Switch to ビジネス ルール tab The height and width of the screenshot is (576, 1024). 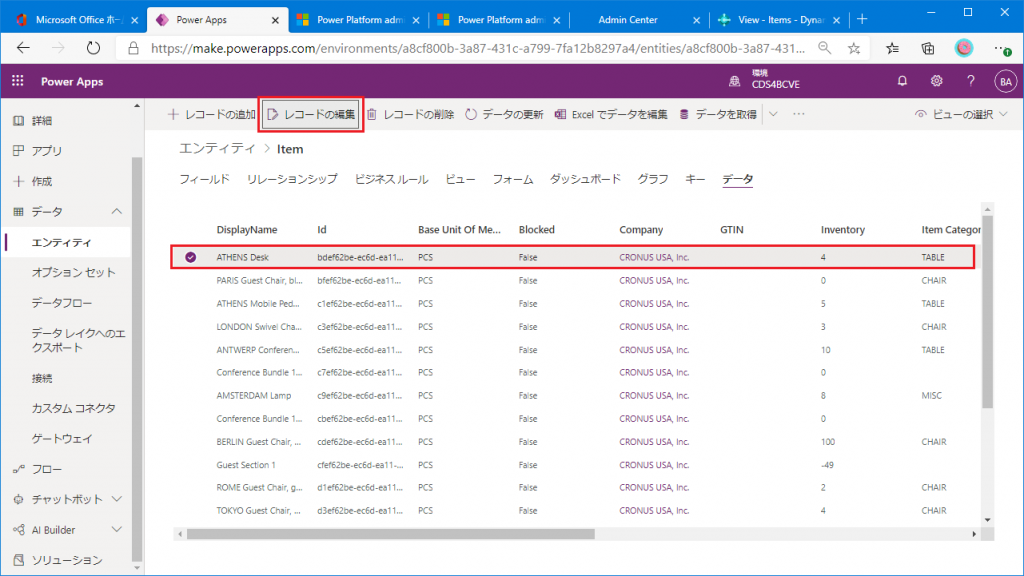click(x=391, y=179)
